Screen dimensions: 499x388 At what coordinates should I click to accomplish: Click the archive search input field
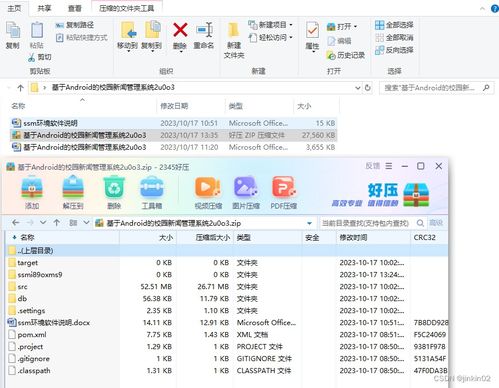pos(368,223)
